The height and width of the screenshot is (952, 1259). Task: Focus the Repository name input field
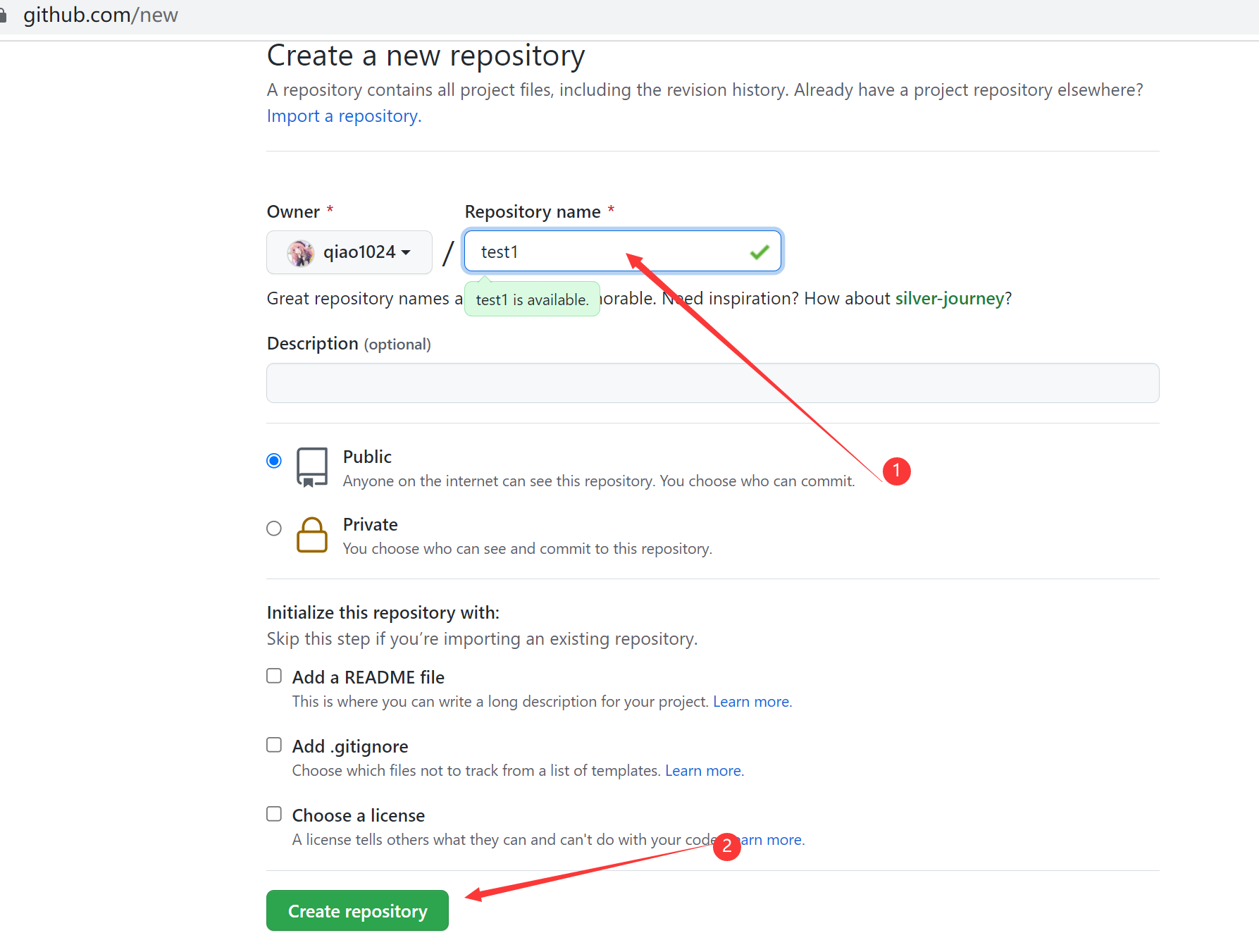pos(623,252)
